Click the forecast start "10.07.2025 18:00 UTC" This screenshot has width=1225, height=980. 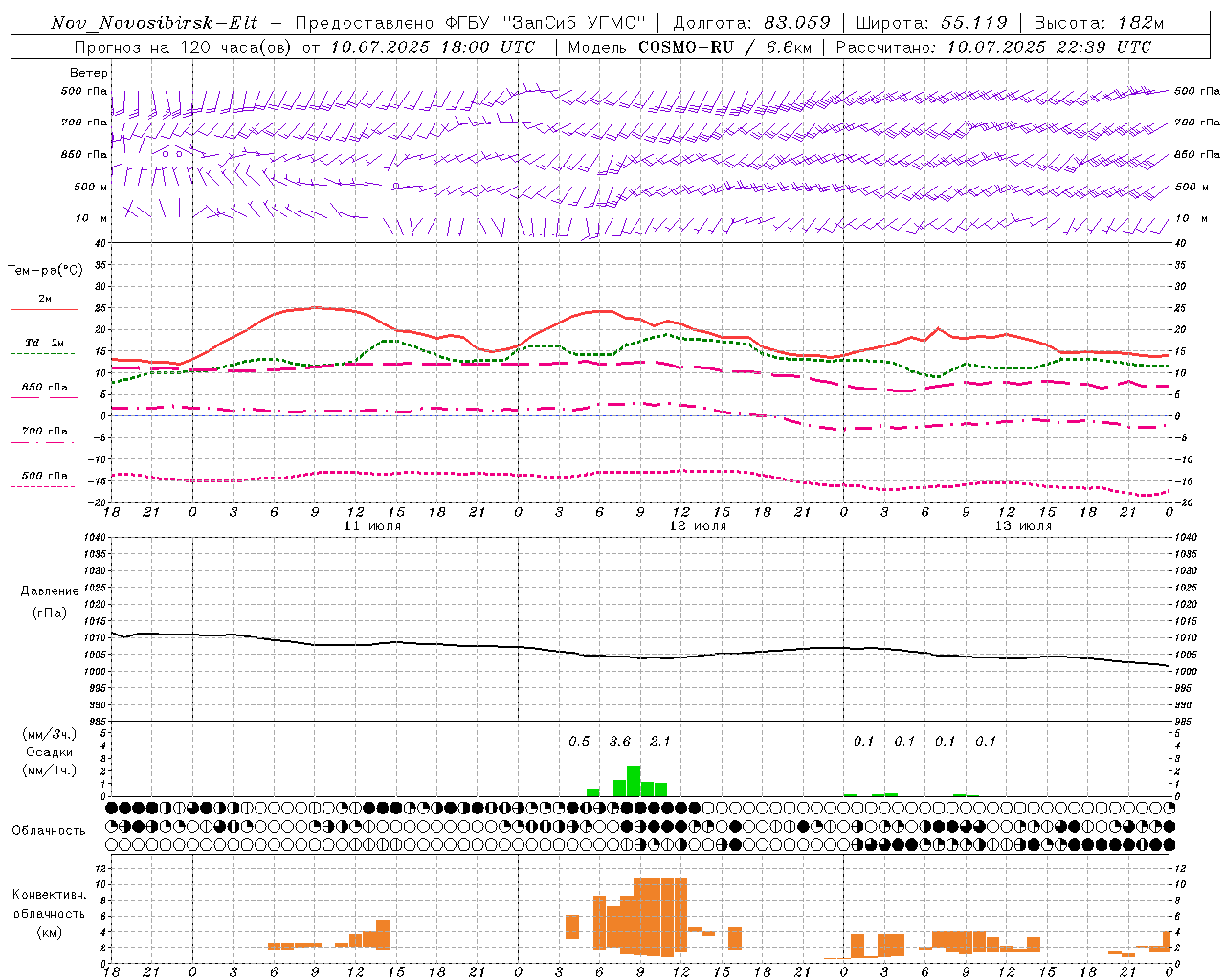click(x=433, y=46)
